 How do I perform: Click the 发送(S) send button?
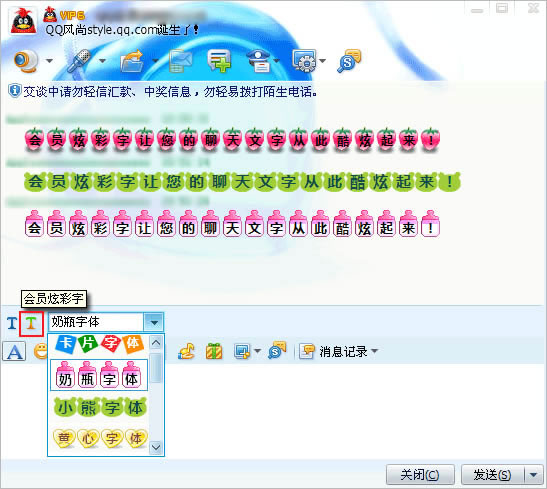click(493, 475)
